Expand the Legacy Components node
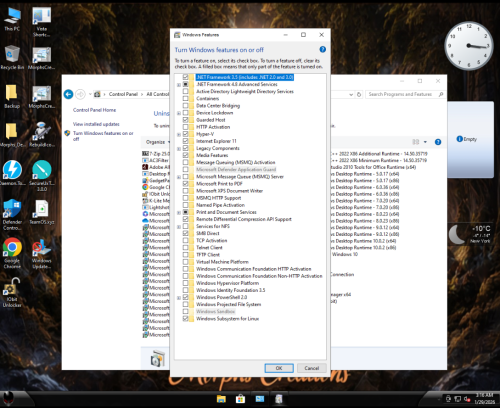This screenshot has width=500, height=408. click(179, 148)
